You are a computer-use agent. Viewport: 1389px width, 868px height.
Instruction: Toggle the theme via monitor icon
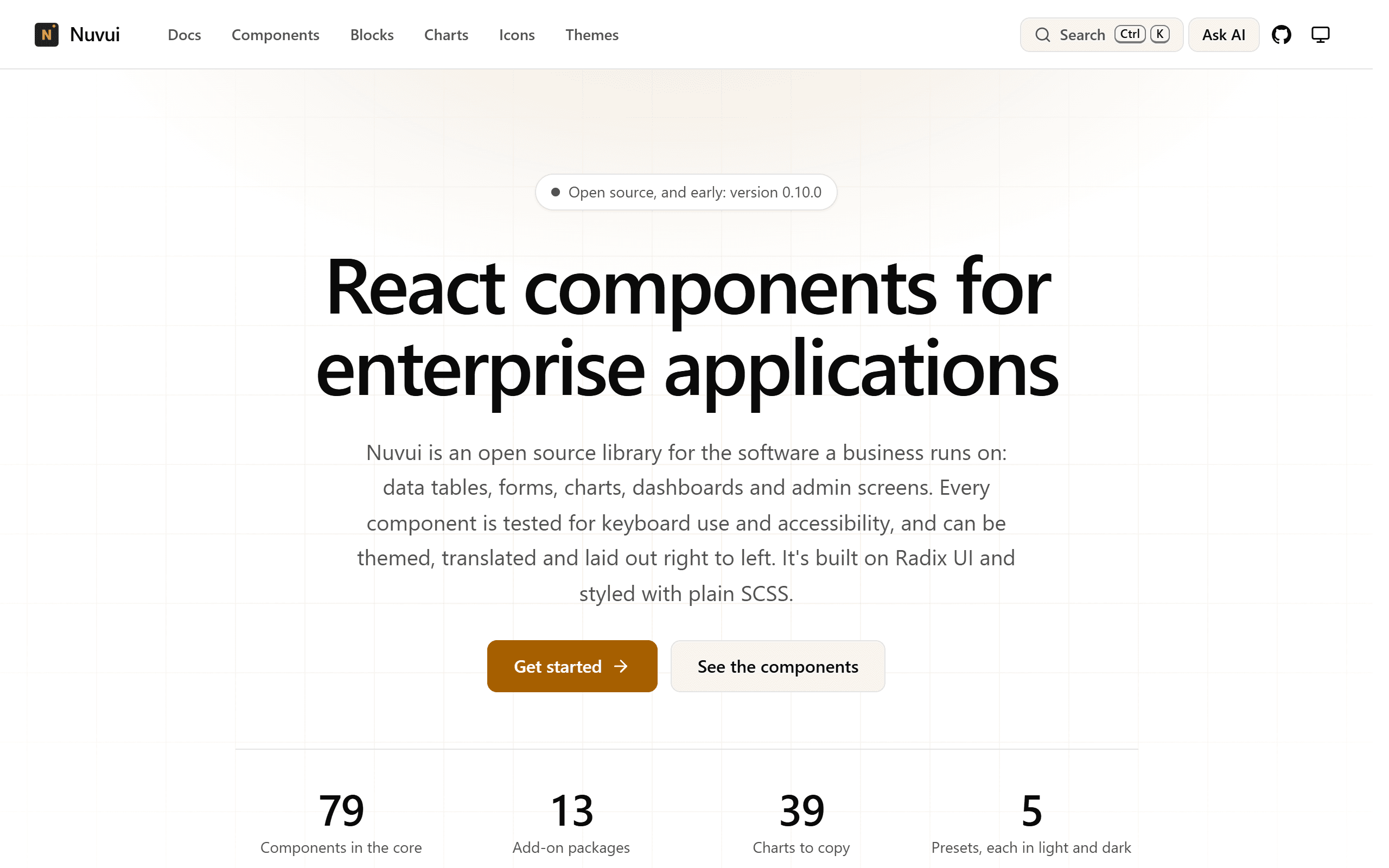pyautogui.click(x=1320, y=35)
